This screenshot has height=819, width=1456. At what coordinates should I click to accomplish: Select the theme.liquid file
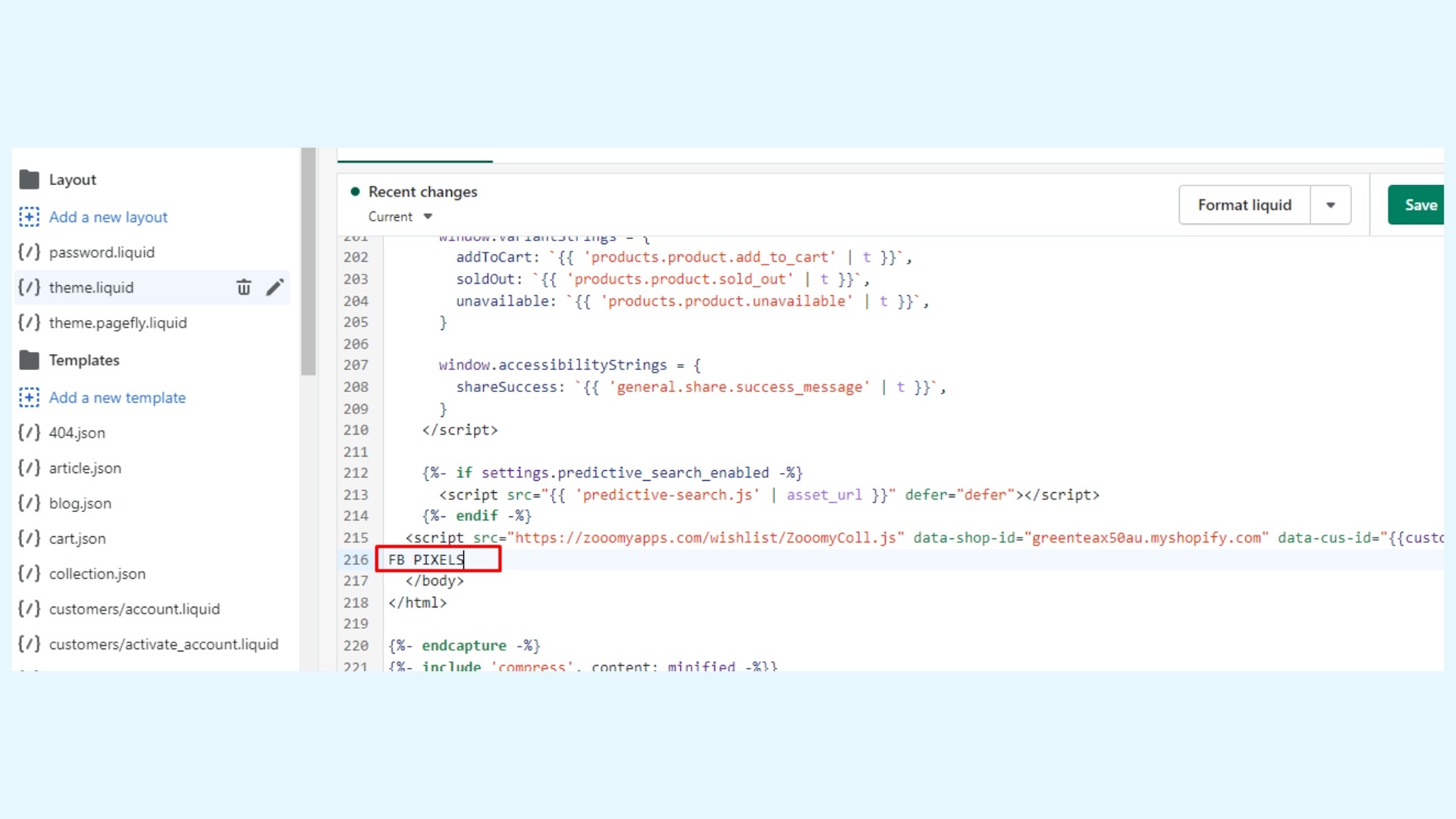[x=91, y=287]
